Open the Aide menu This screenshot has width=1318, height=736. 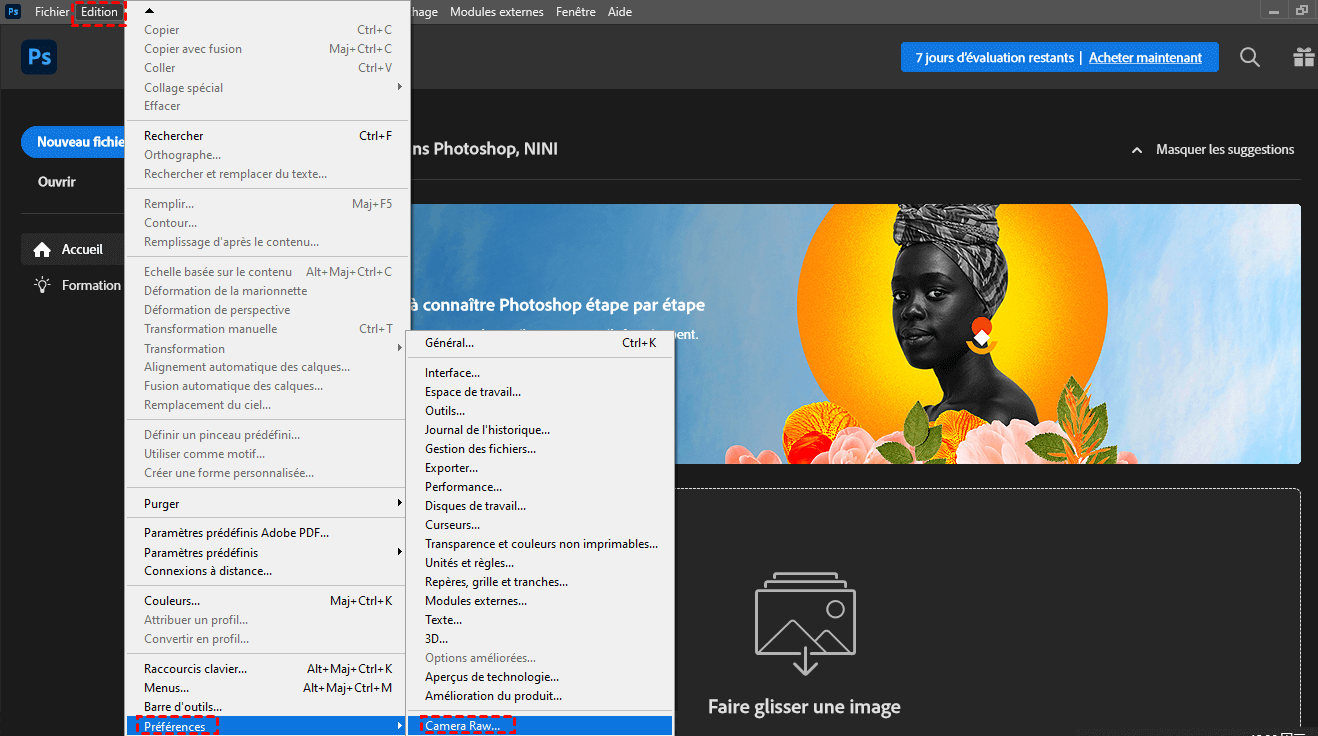coord(622,12)
